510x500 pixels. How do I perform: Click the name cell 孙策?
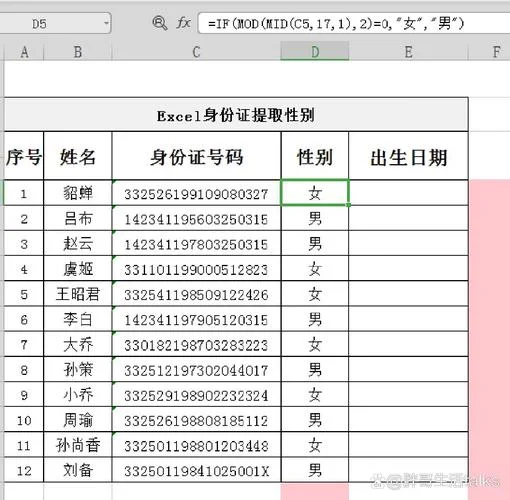78,370
